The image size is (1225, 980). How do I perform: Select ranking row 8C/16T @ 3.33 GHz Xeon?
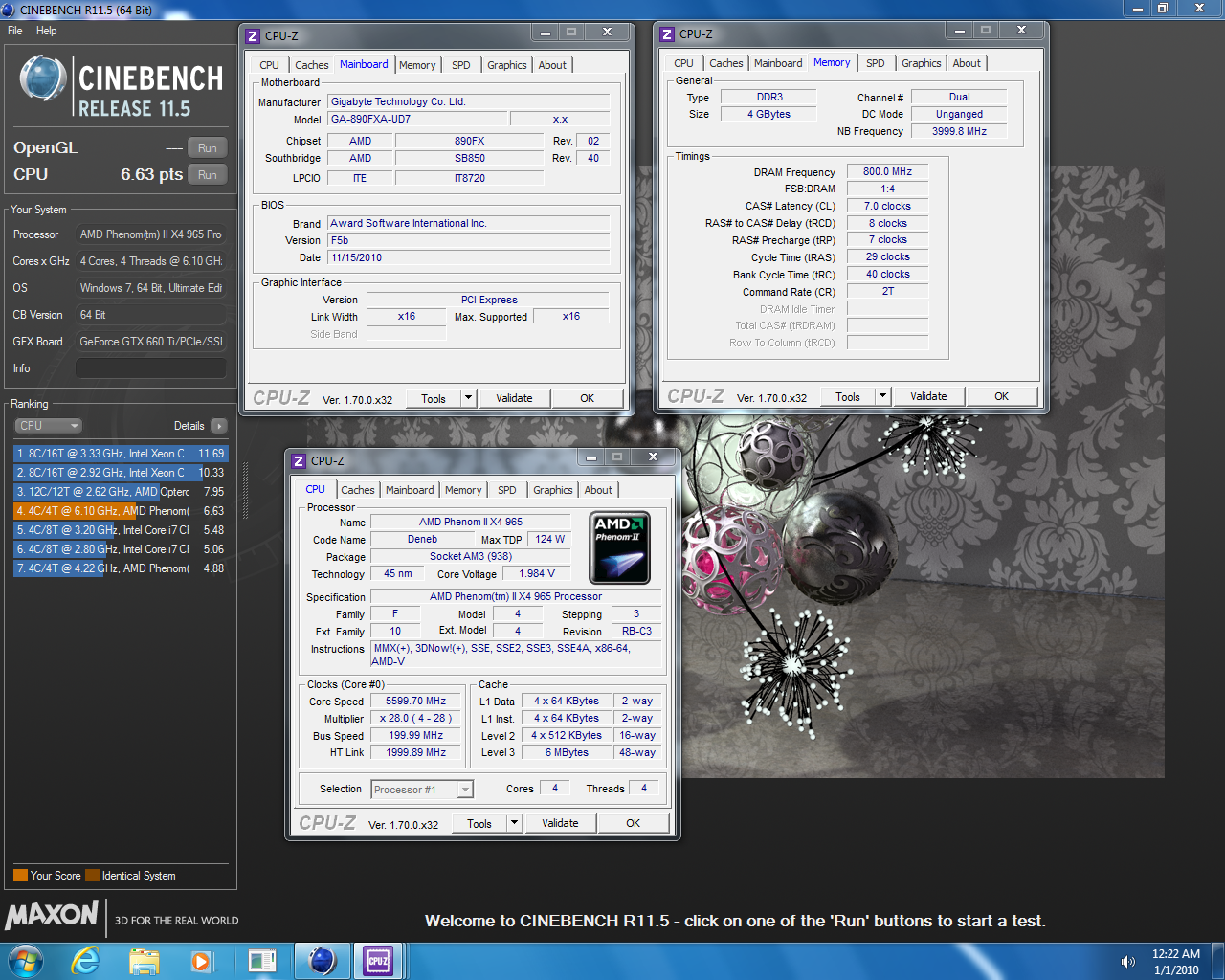[x=121, y=454]
